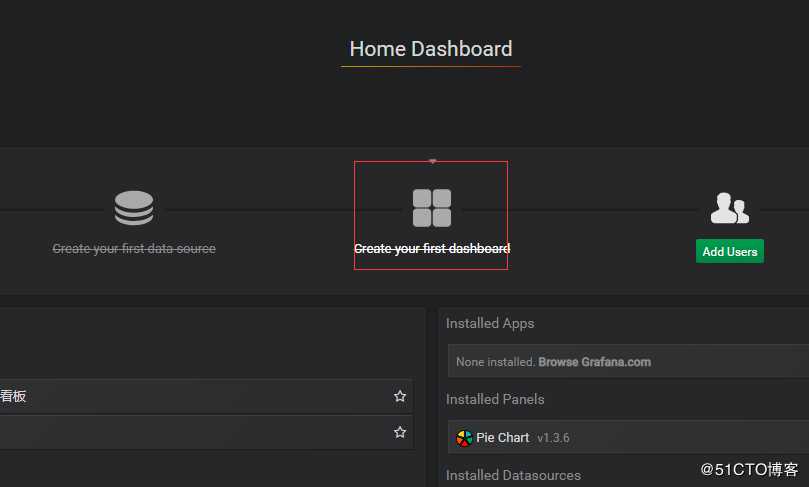Viewport: 809px width, 487px height.
Task: Star the 看板 dashboard
Action: coord(400,396)
